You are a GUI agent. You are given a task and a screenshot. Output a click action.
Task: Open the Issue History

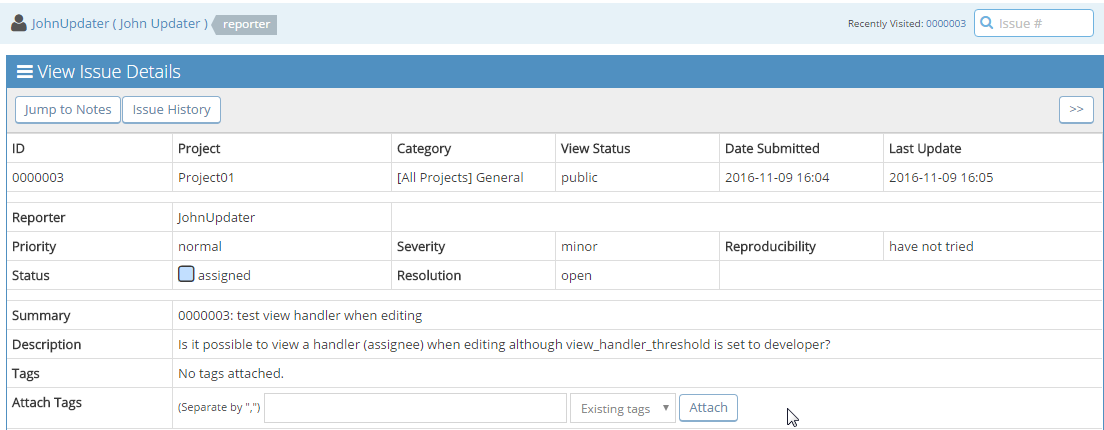171,110
